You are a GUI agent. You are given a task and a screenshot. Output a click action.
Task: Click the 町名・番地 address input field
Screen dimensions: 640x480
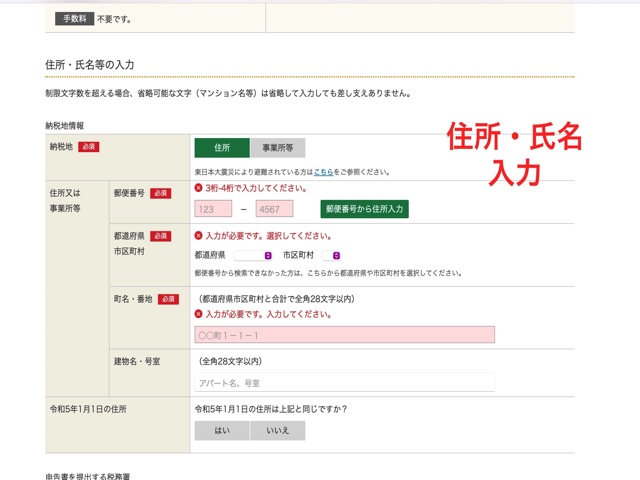[344, 335]
